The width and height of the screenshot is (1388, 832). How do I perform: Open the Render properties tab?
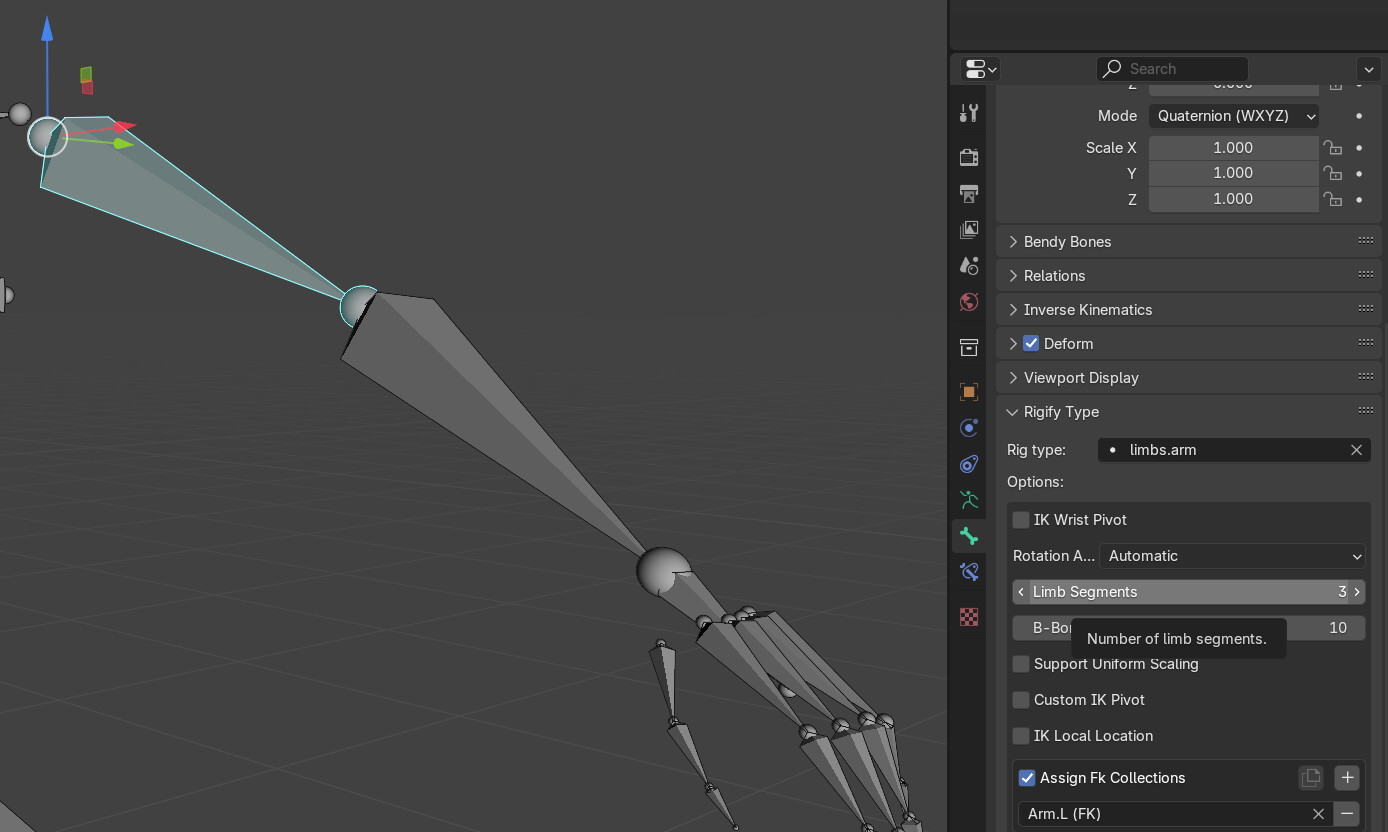(968, 157)
